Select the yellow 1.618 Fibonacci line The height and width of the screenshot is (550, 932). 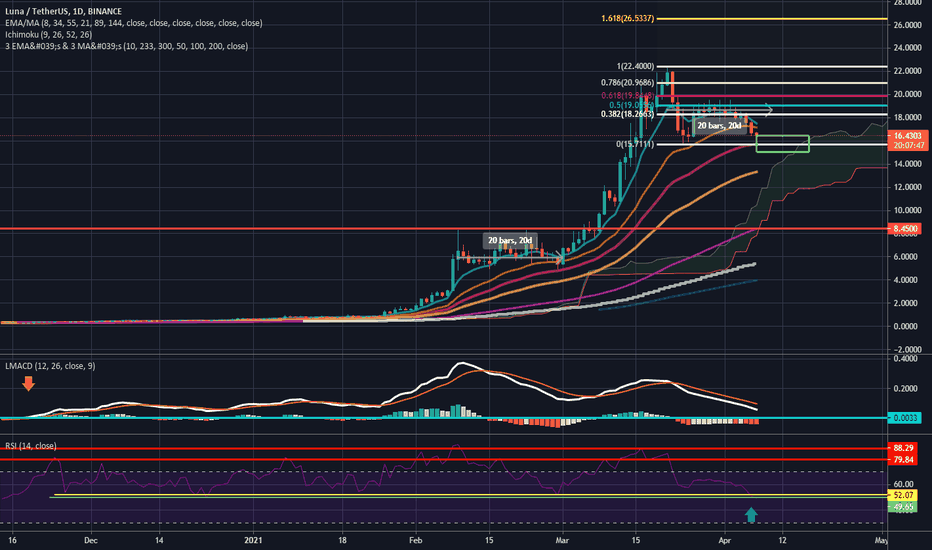point(772,19)
